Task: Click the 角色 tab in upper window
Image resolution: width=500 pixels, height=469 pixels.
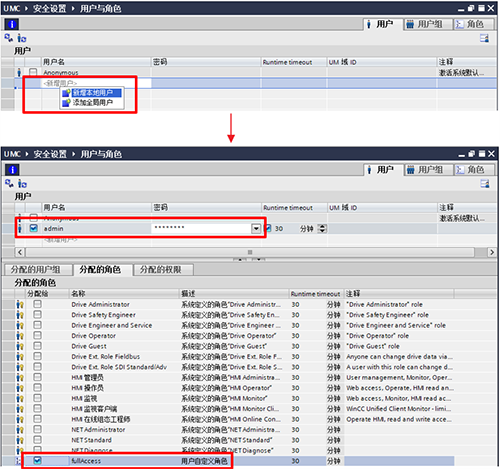Action: pos(473,24)
